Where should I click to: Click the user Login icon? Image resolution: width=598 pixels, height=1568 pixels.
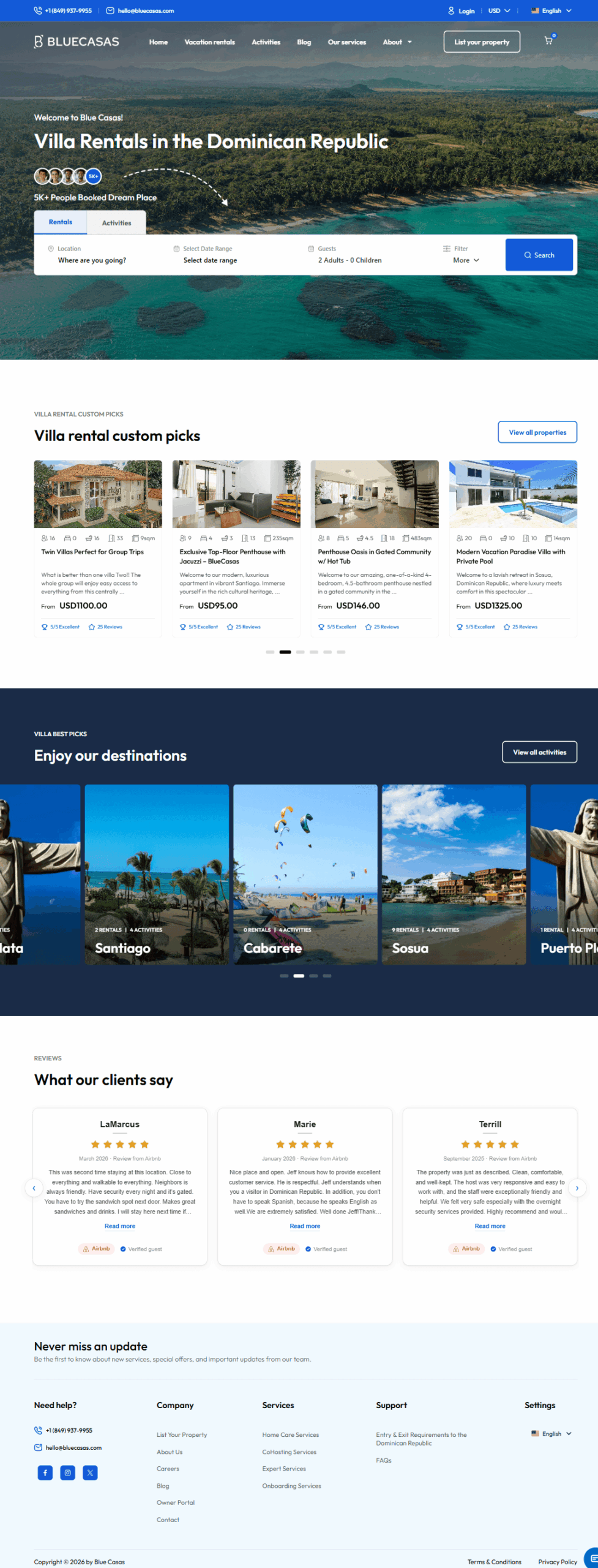(x=451, y=10)
